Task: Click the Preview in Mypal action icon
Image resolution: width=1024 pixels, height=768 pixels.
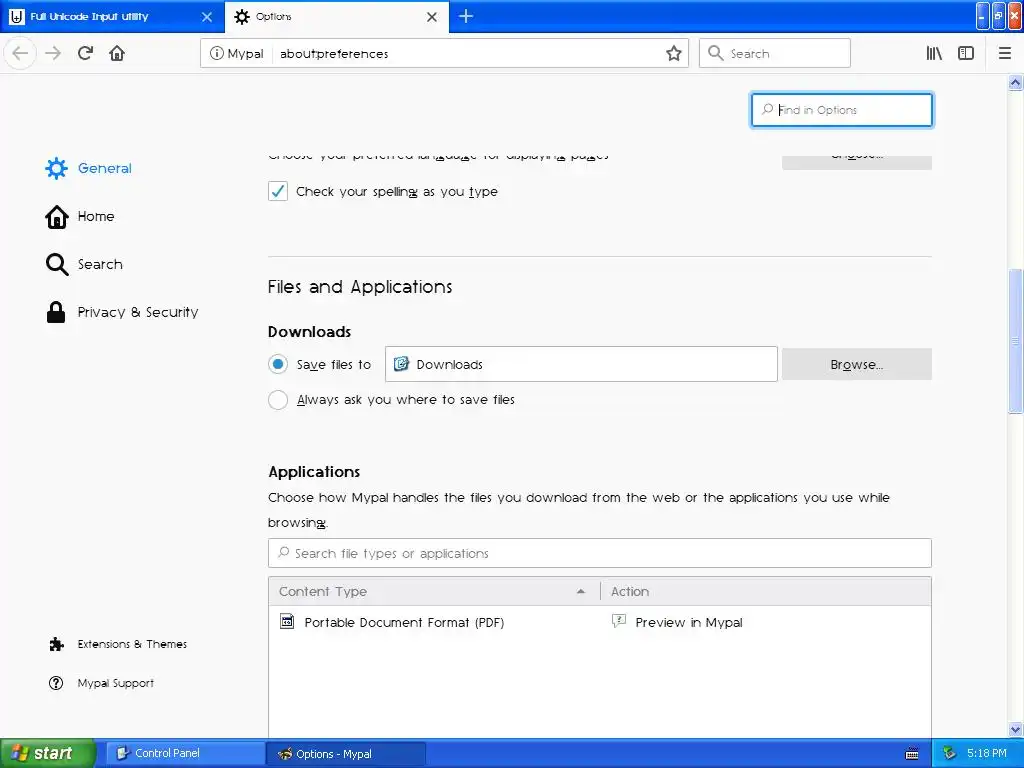Action: click(x=618, y=620)
